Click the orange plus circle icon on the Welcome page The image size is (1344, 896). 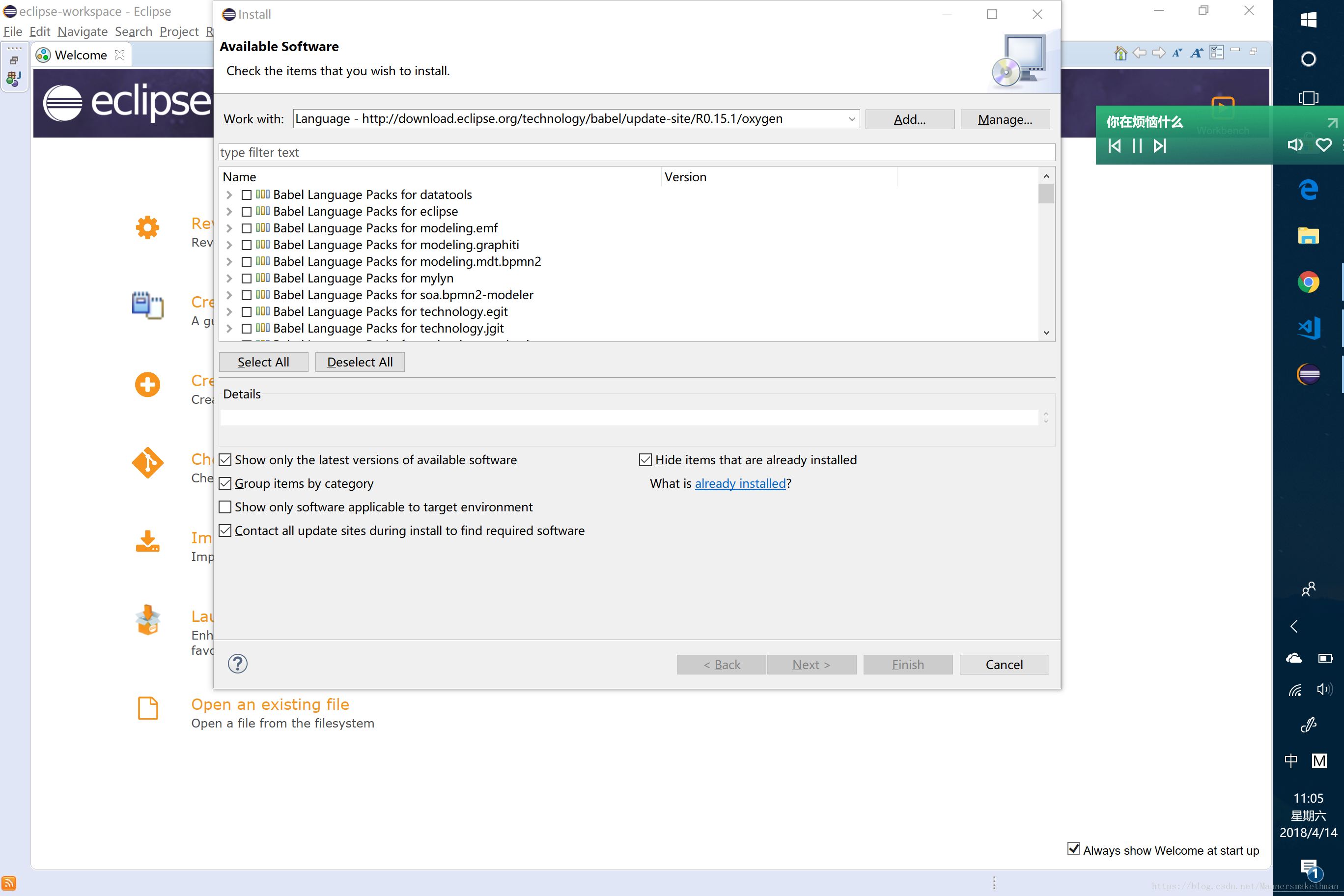pos(147,385)
